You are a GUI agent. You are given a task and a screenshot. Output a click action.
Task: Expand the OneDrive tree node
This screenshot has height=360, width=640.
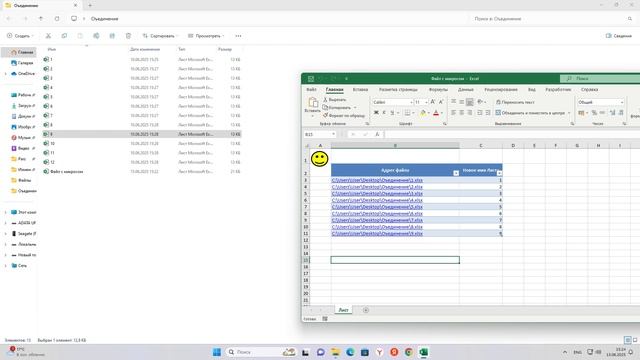(x=5, y=74)
